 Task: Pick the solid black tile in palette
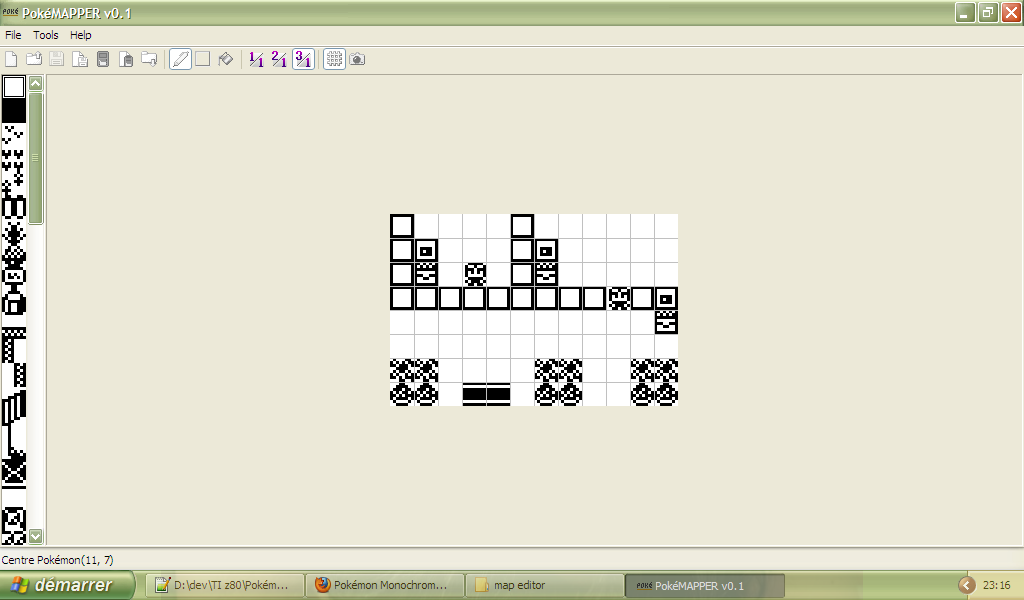14,111
